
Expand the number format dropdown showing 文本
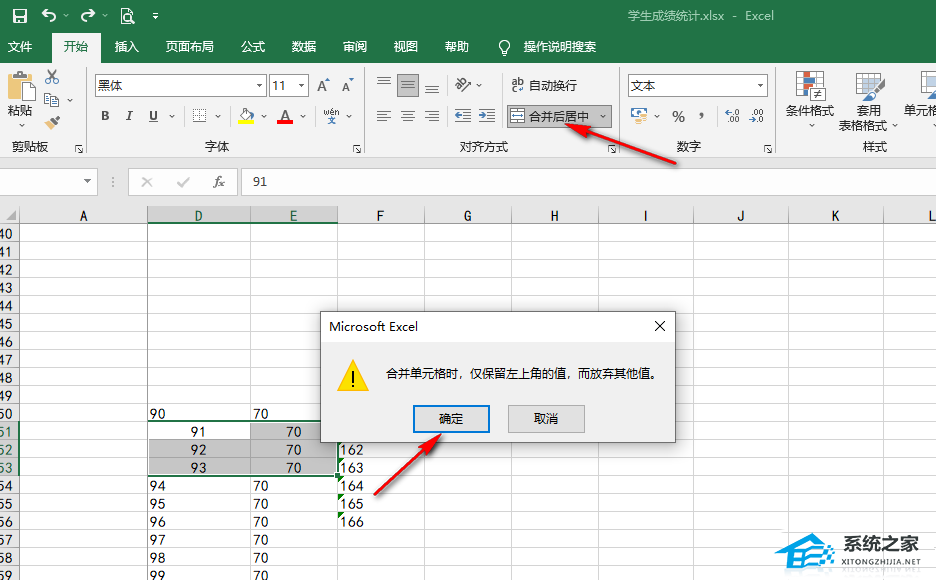coord(760,86)
